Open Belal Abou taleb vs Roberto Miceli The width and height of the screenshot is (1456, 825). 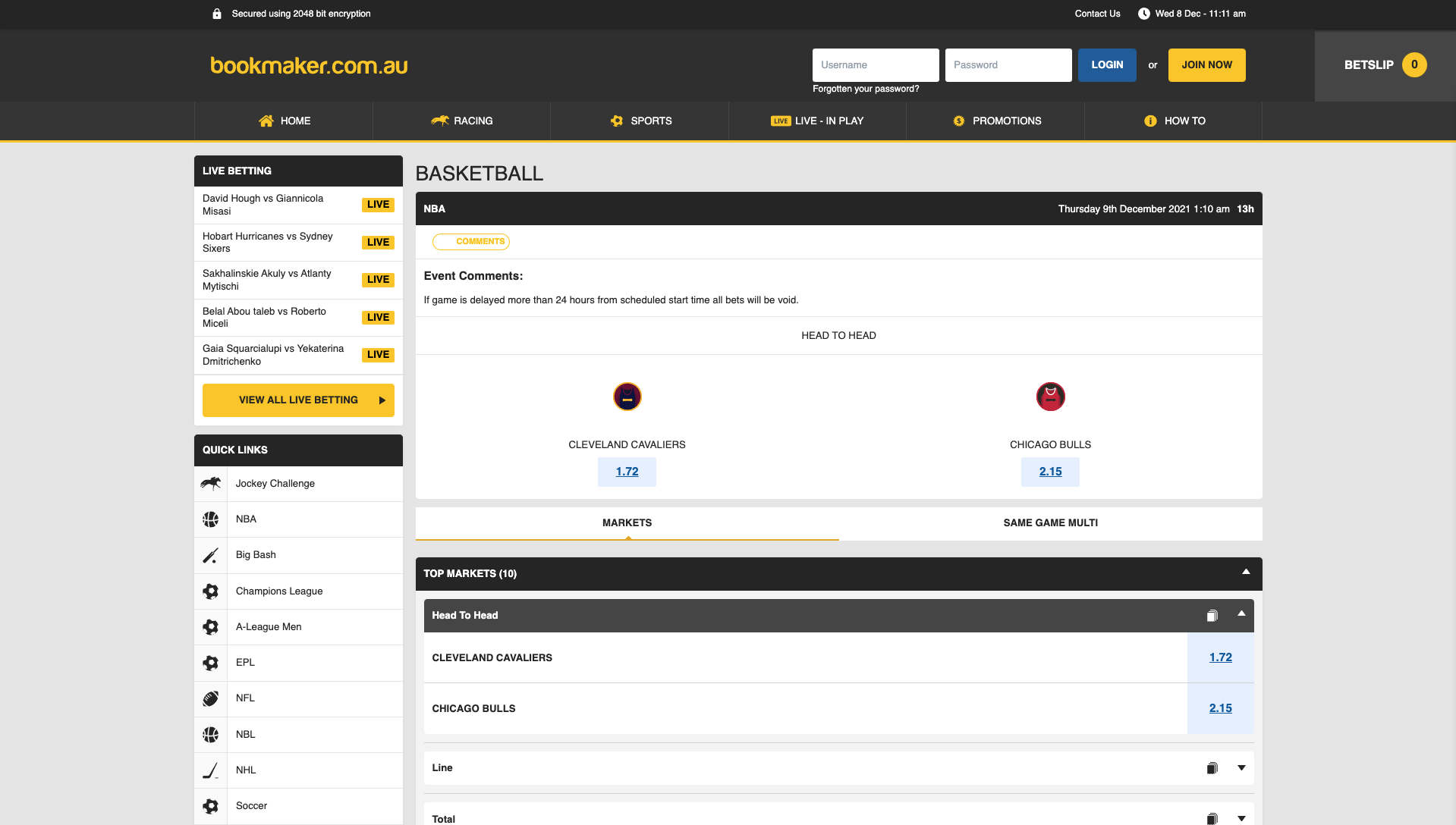click(x=298, y=318)
